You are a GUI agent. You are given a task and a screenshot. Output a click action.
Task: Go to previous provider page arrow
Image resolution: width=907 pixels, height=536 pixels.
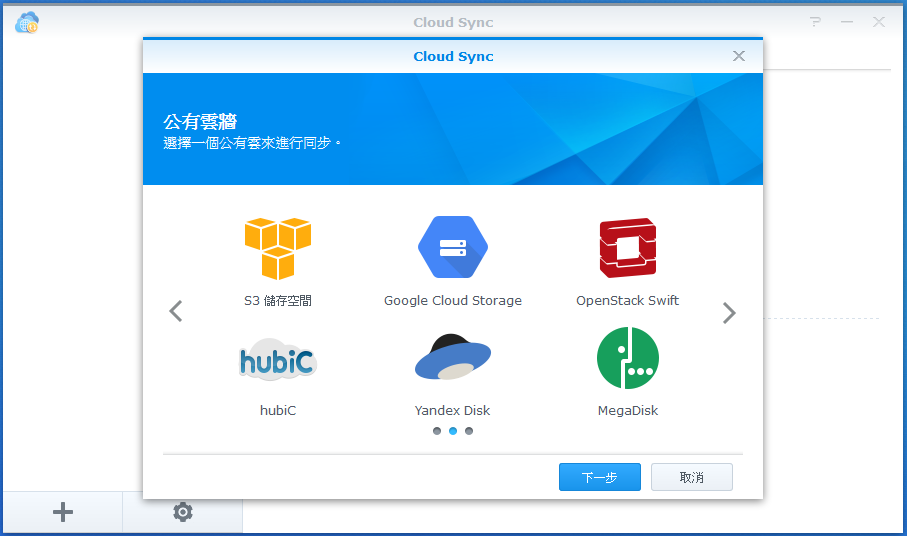(176, 311)
